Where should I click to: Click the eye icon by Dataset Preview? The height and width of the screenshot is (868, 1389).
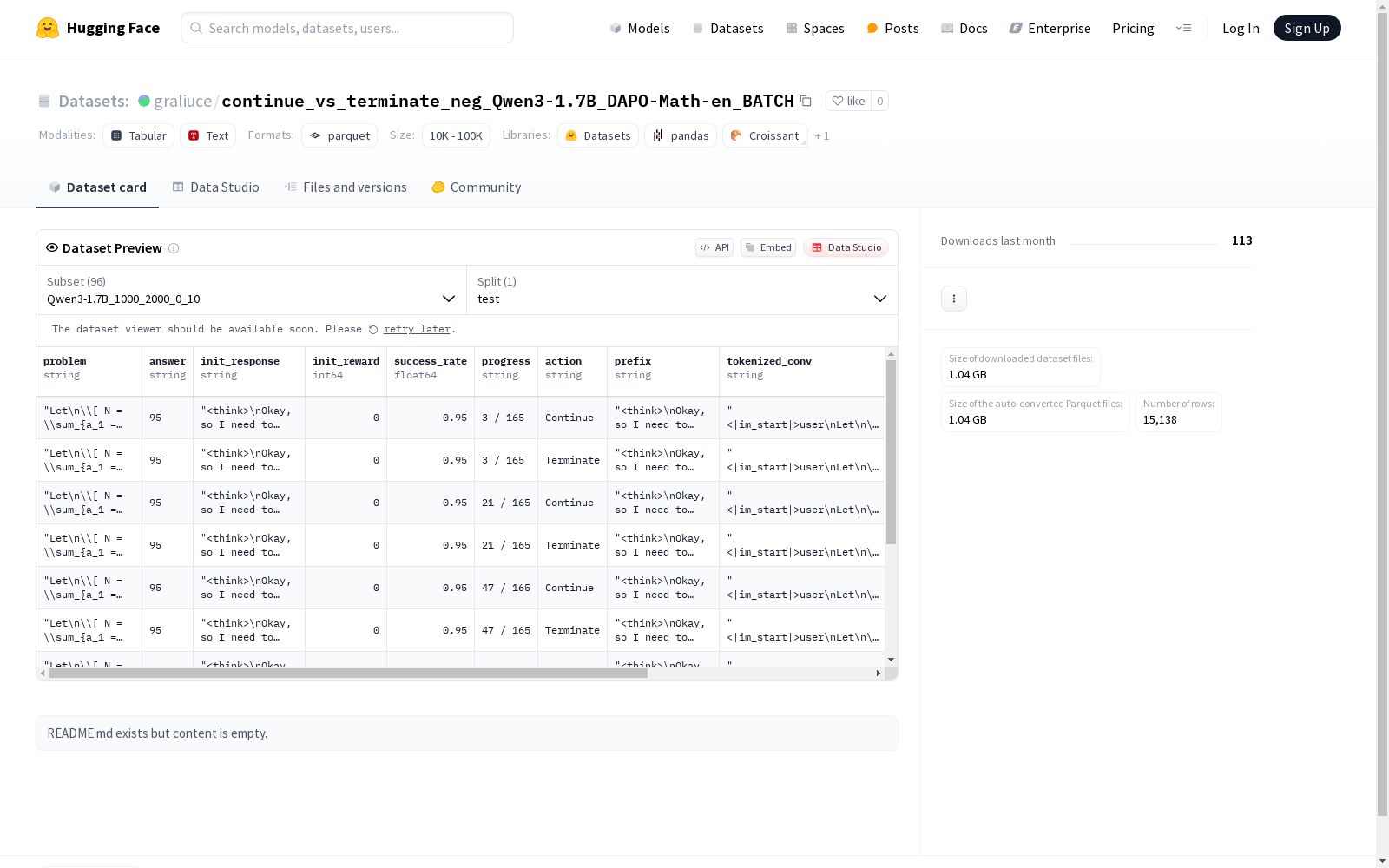tap(52, 247)
